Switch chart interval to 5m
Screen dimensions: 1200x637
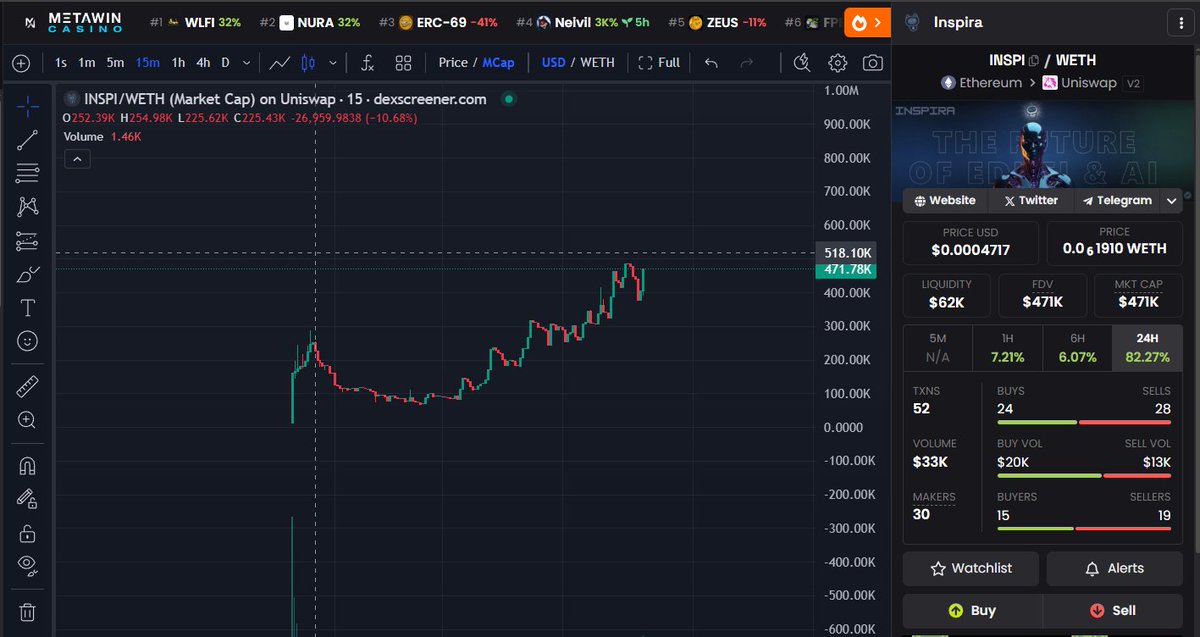(116, 62)
